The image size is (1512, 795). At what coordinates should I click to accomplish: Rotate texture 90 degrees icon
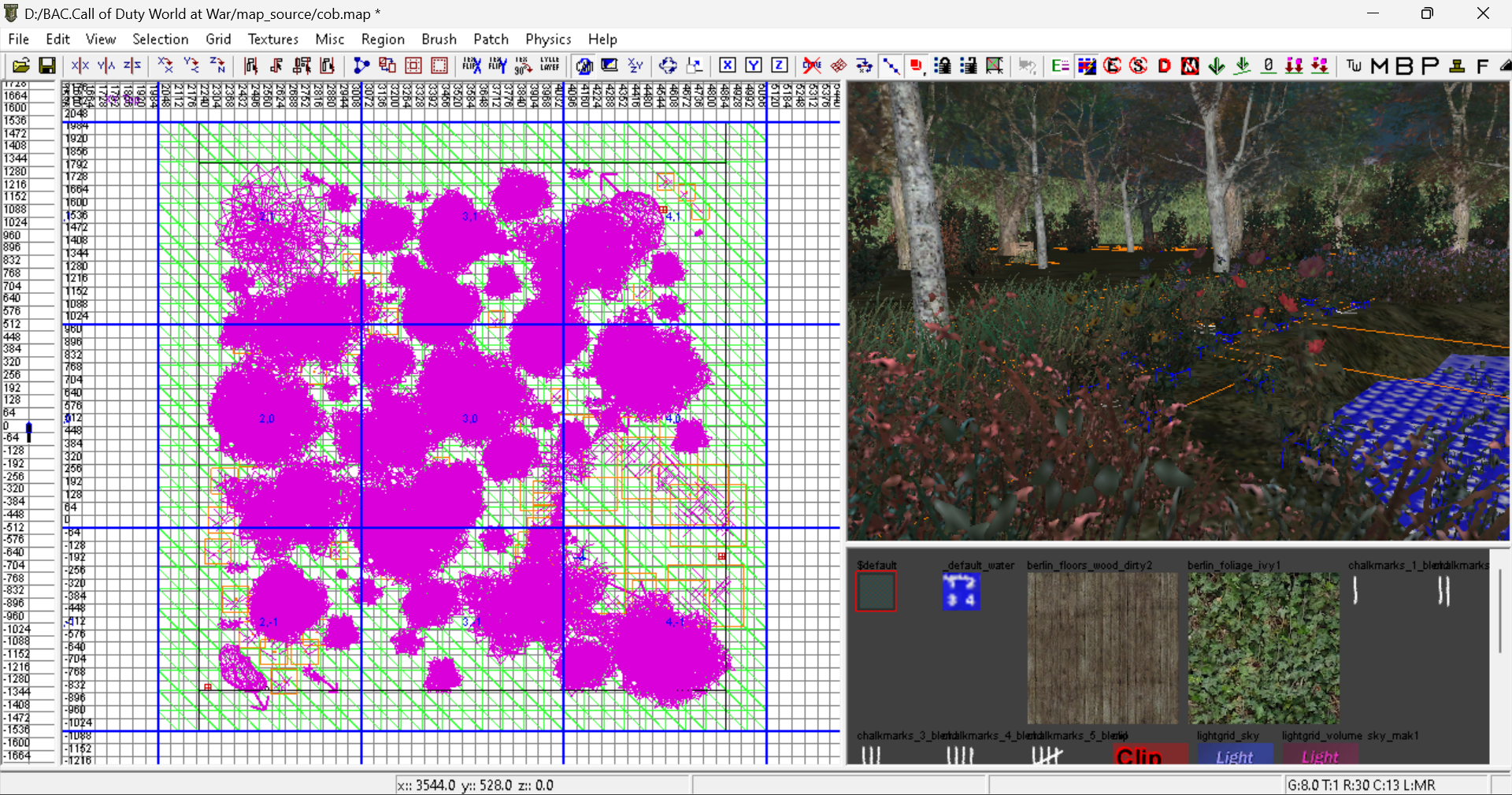pyautogui.click(x=523, y=66)
